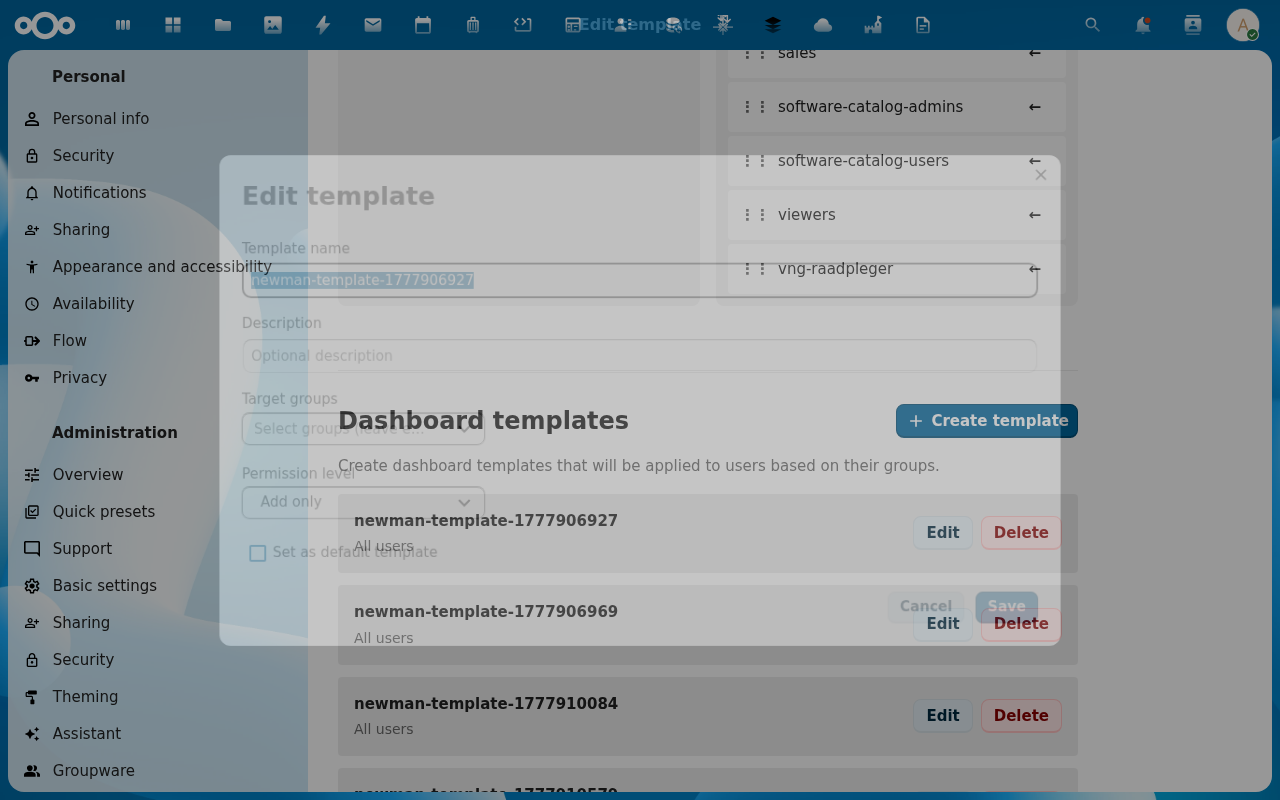Viewport: 1280px width, 800px height.
Task: Open the stacked layers app icon
Action: pos(773,25)
